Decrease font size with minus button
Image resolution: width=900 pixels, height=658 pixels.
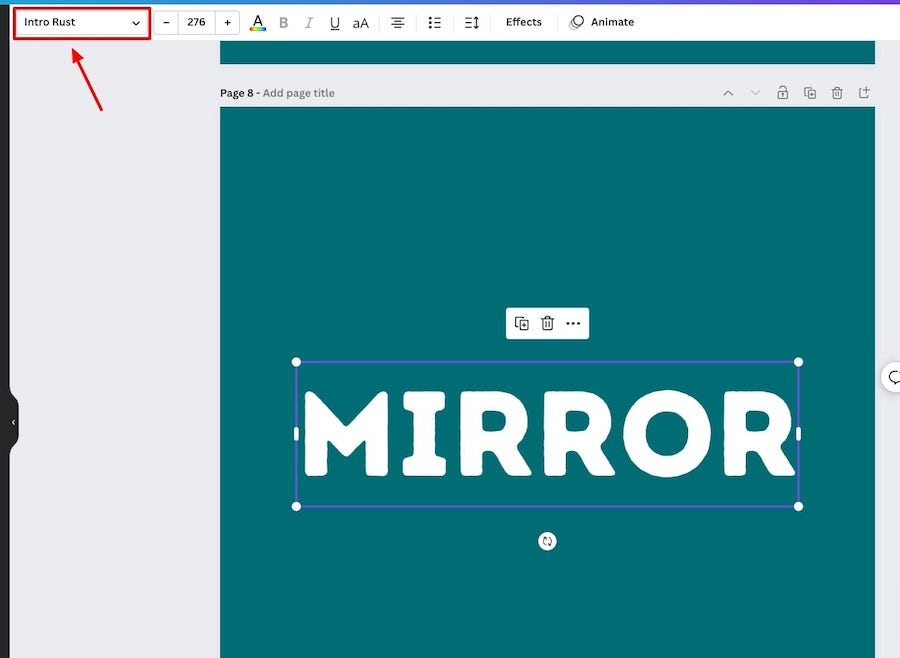166,22
